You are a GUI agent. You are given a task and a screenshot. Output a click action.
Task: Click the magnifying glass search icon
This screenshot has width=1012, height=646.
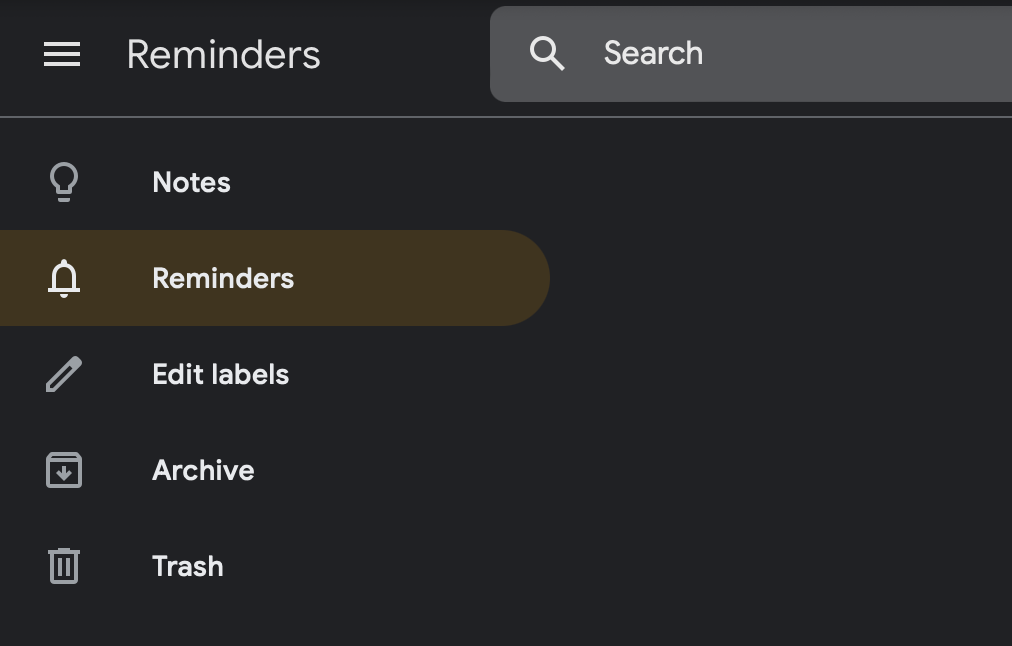(547, 54)
